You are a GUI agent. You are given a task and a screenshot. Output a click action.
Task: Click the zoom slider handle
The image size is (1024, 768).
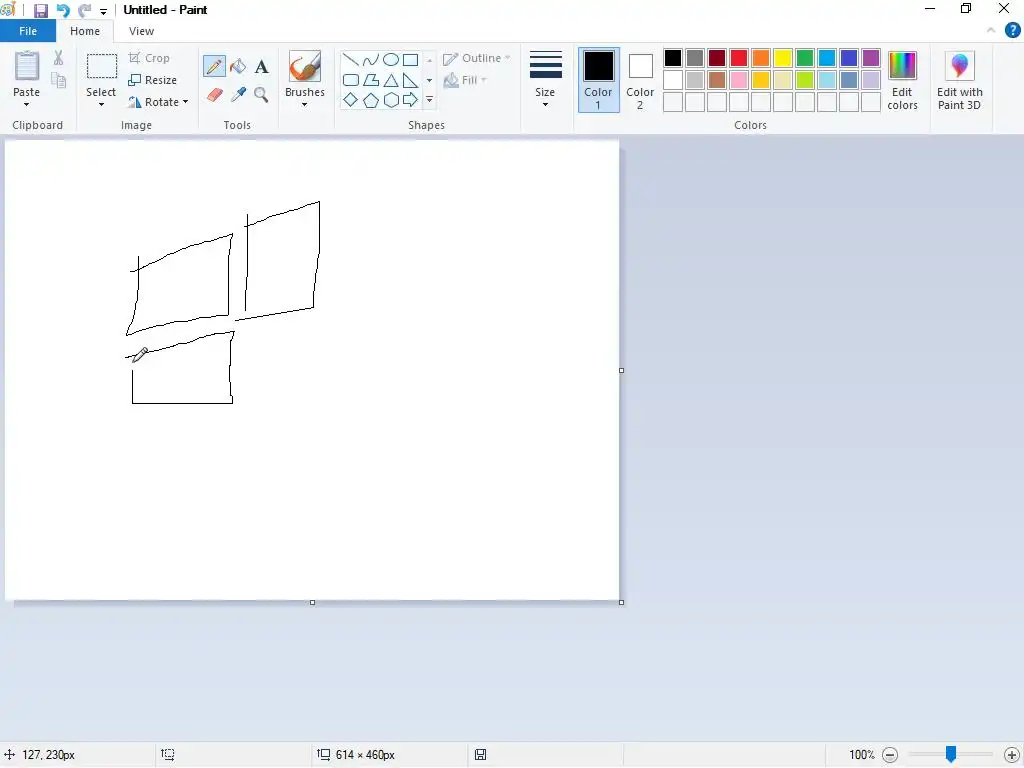coord(951,754)
